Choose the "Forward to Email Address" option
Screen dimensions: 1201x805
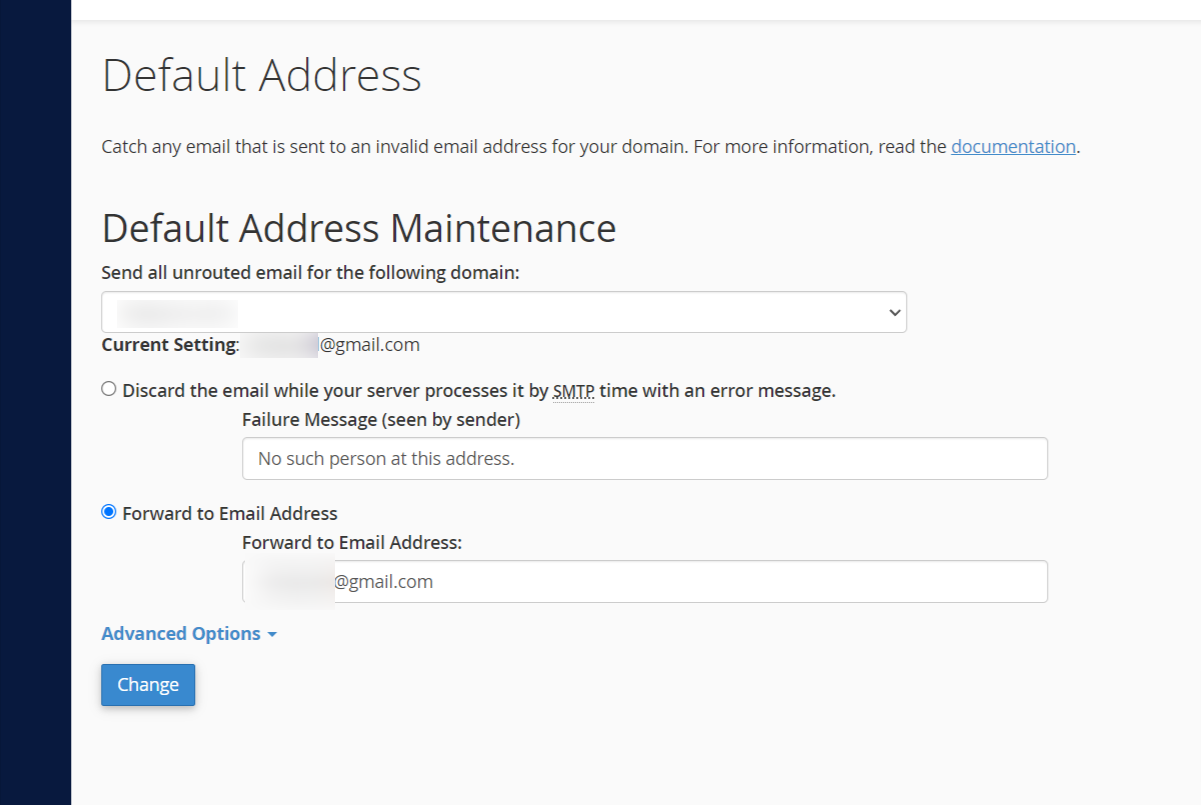(108, 511)
